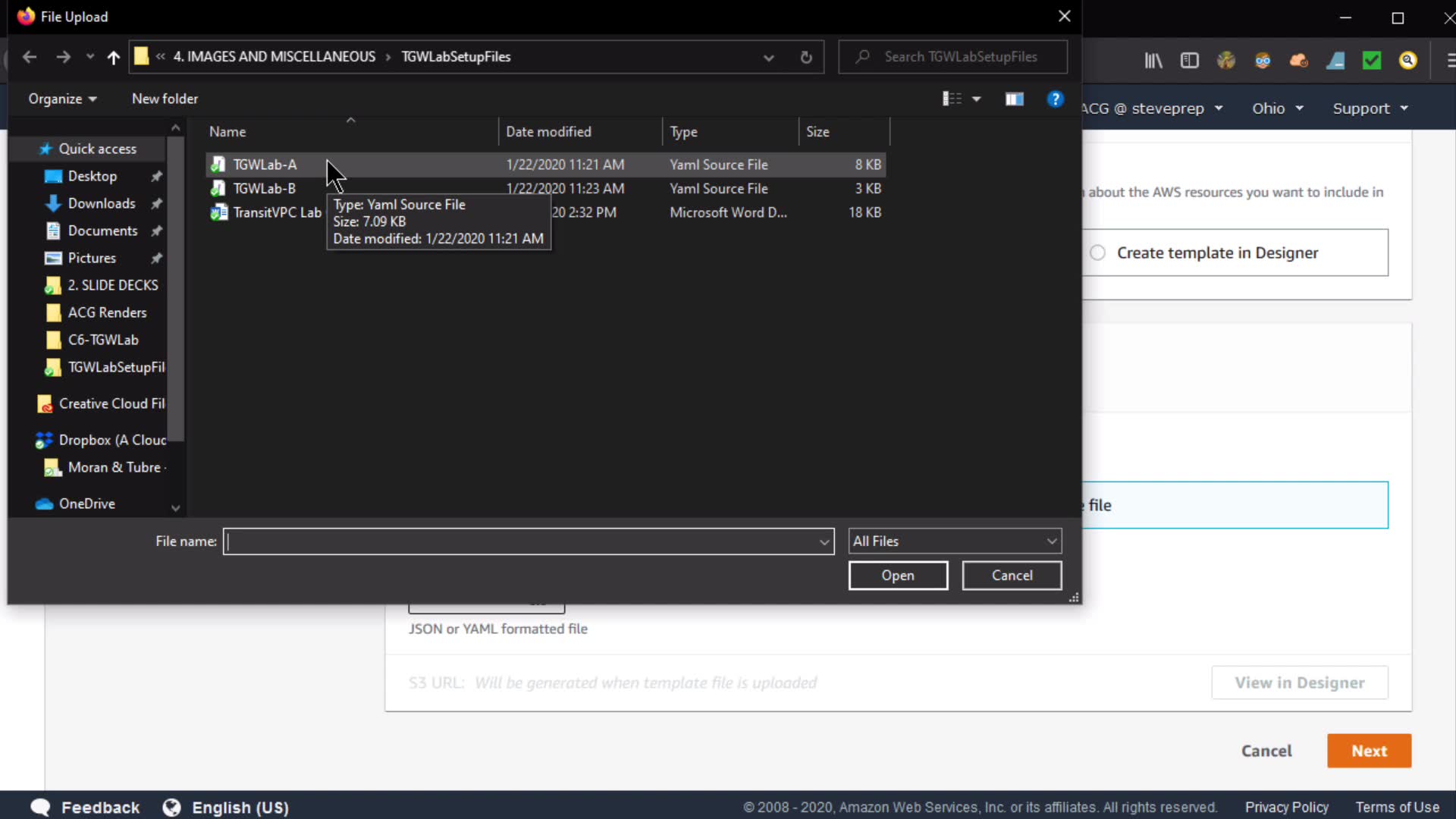
Task: Select the TGWLab-B yaml file
Action: coord(264,188)
